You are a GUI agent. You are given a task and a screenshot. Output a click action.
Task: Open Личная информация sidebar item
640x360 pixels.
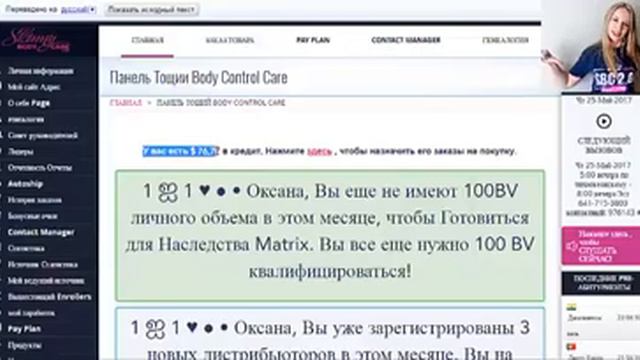pos(41,71)
